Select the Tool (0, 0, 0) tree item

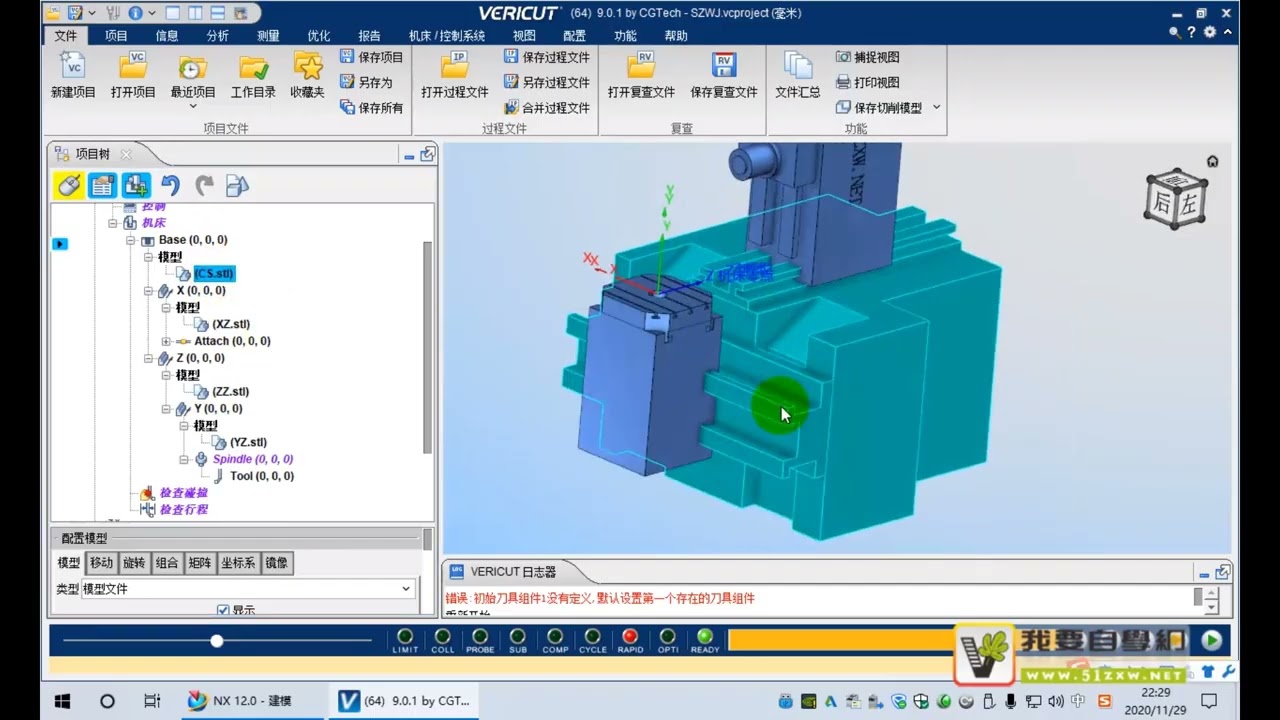pos(262,476)
